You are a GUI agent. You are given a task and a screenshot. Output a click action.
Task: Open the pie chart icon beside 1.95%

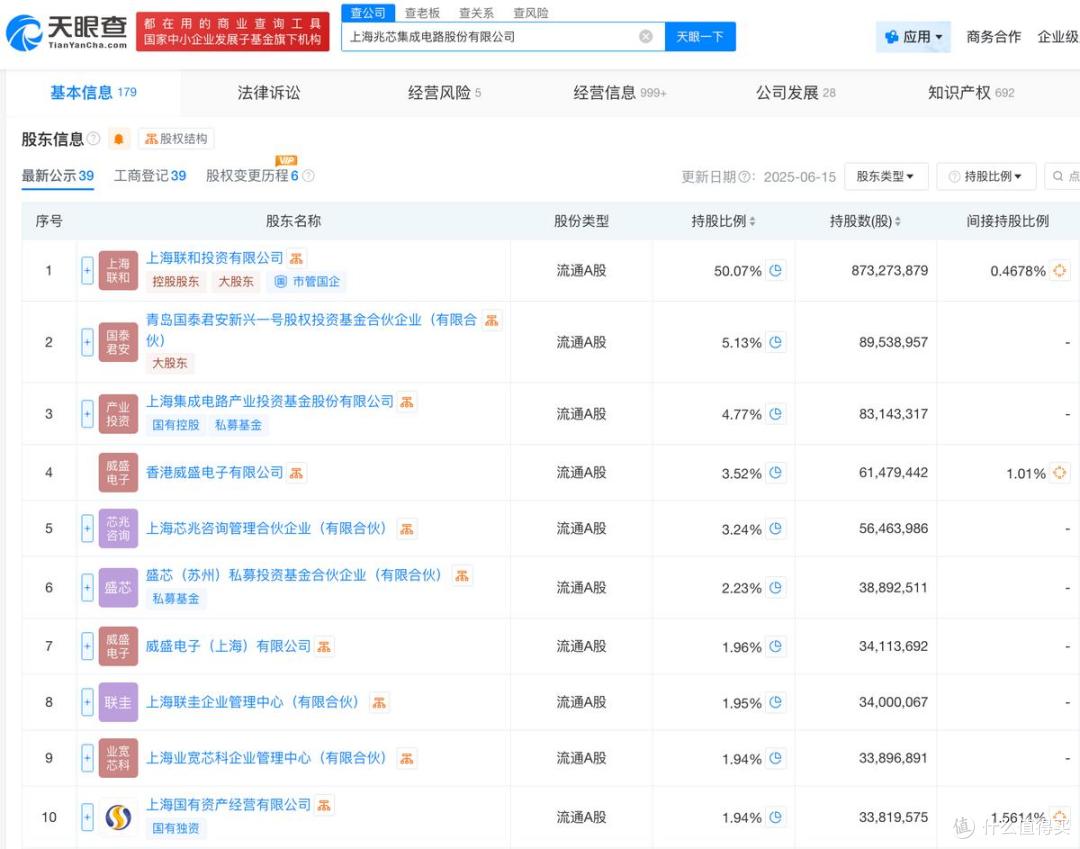click(776, 702)
